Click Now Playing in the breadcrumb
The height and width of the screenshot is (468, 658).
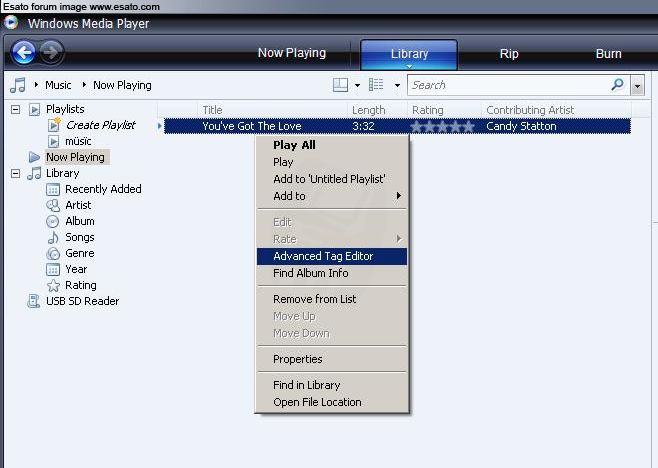click(x=122, y=85)
